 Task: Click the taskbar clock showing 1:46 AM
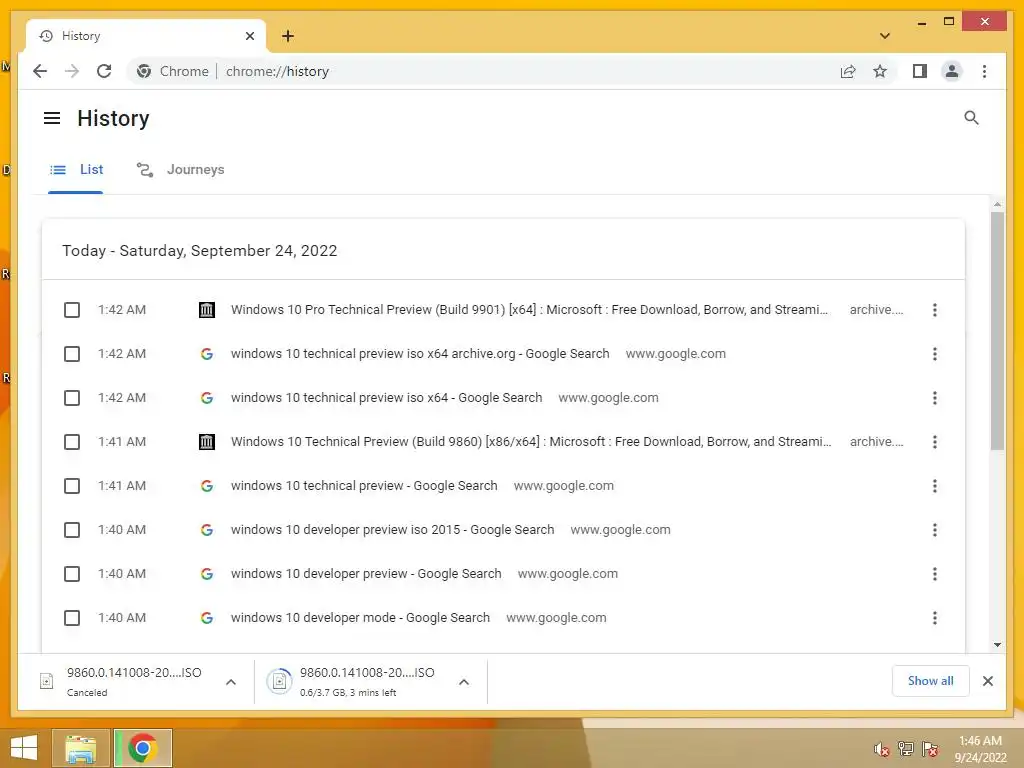(980, 749)
